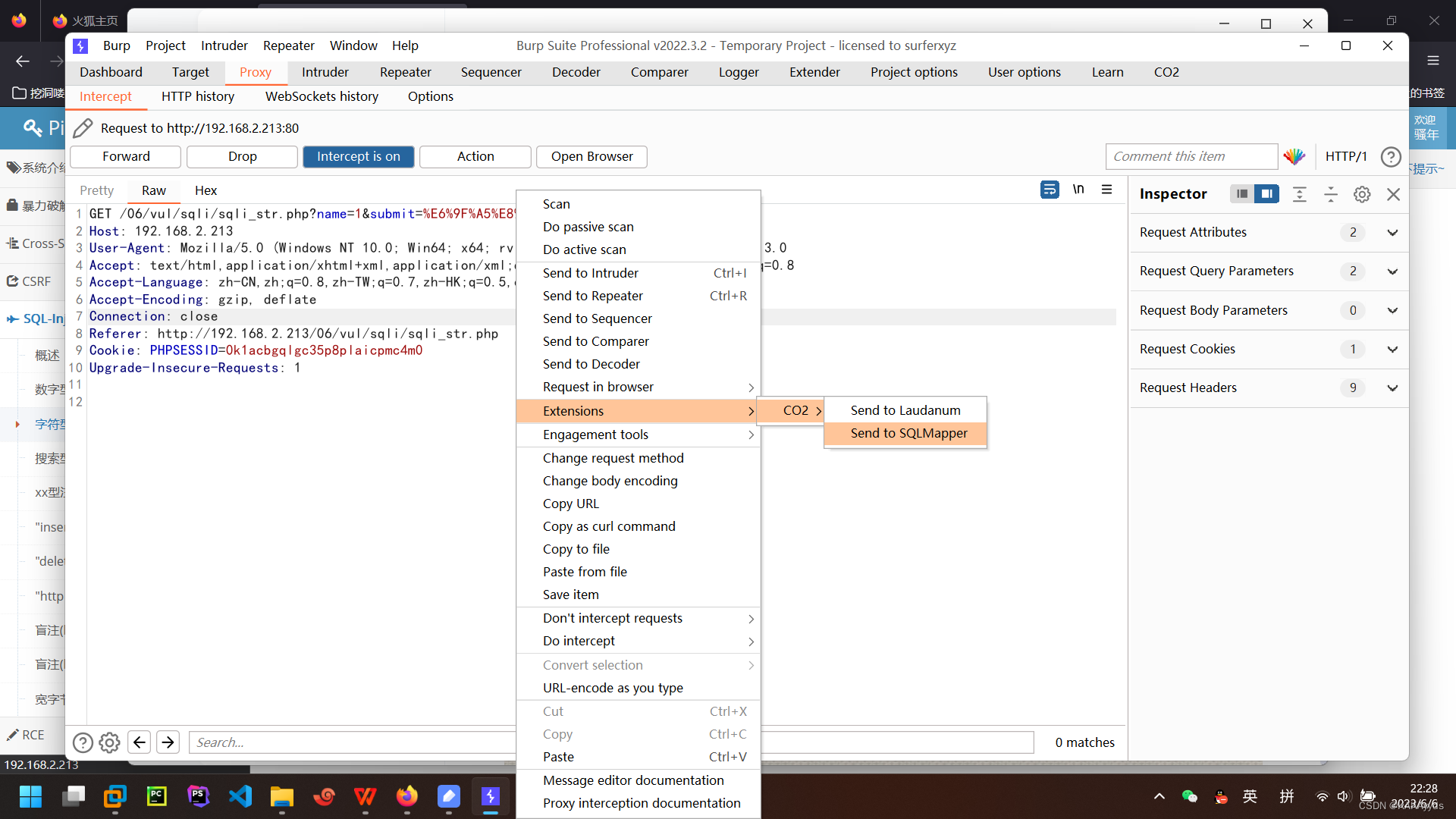Close the Inspector panel
Image resolution: width=1456 pixels, height=819 pixels.
pyautogui.click(x=1393, y=194)
